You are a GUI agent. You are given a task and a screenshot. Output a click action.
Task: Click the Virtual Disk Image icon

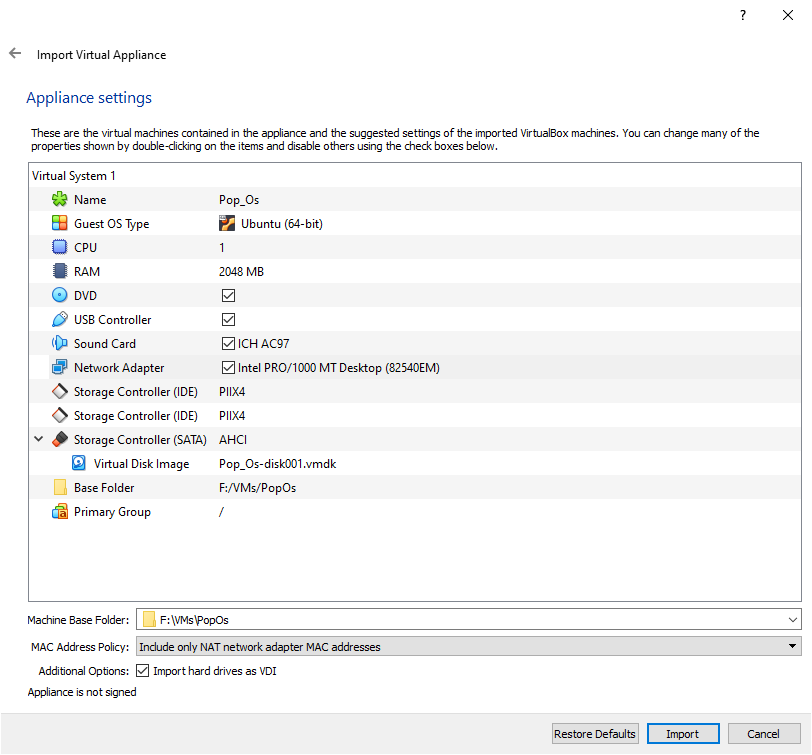click(79, 463)
